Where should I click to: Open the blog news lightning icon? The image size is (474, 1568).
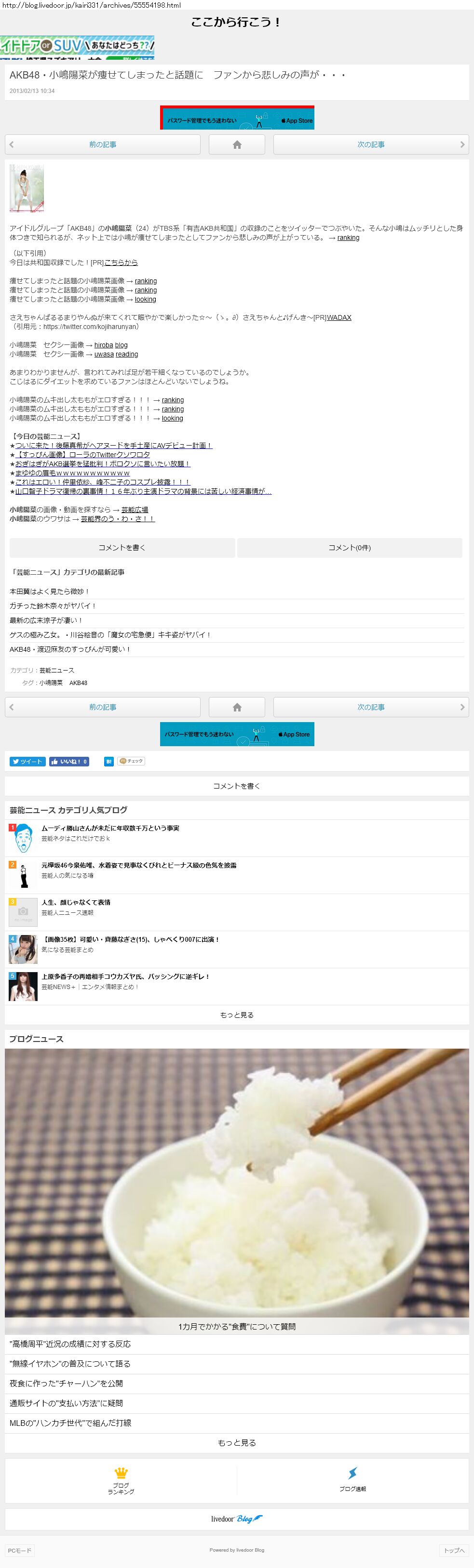[x=353, y=1473]
